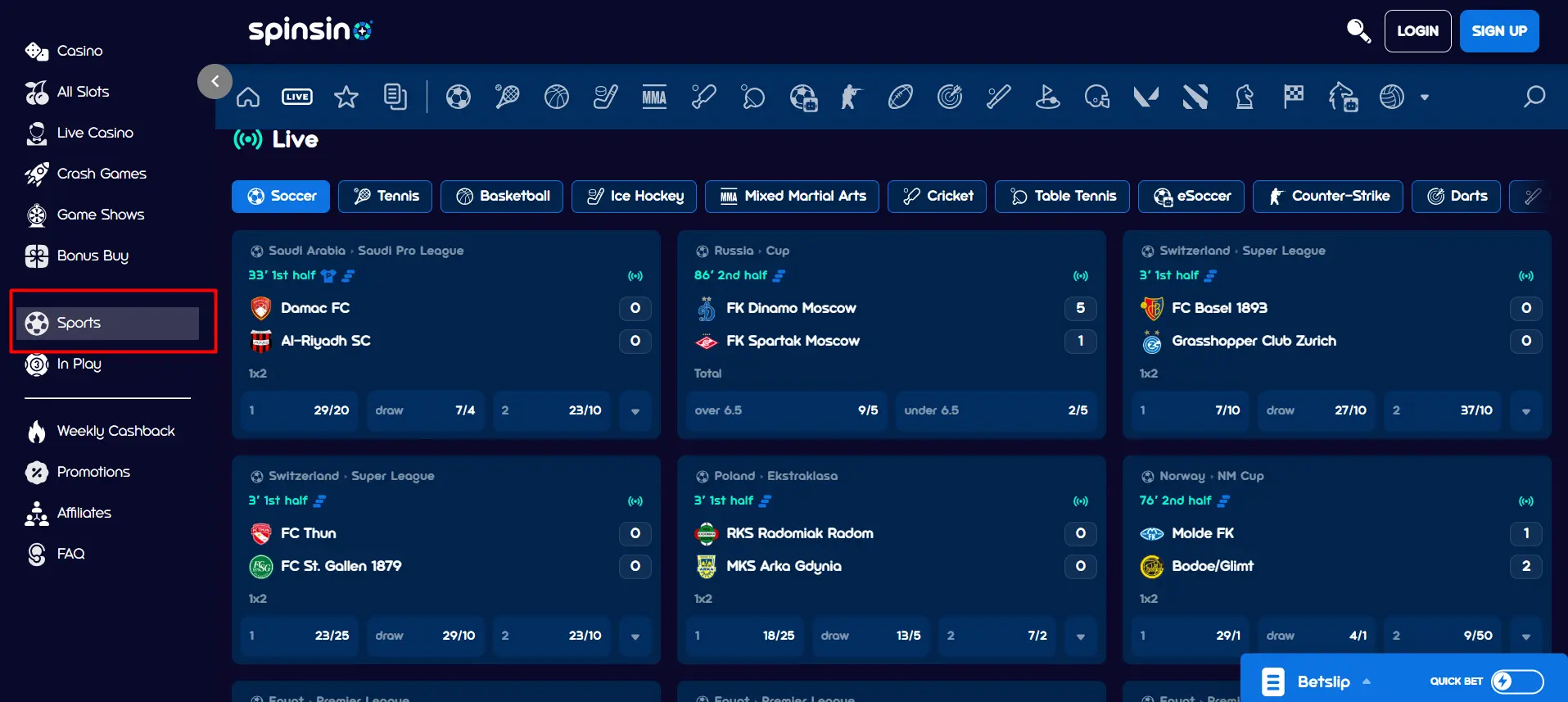The height and width of the screenshot is (702, 1568).
Task: Expand more markets for RKS Radomiak Radom match
Action: click(x=1081, y=636)
